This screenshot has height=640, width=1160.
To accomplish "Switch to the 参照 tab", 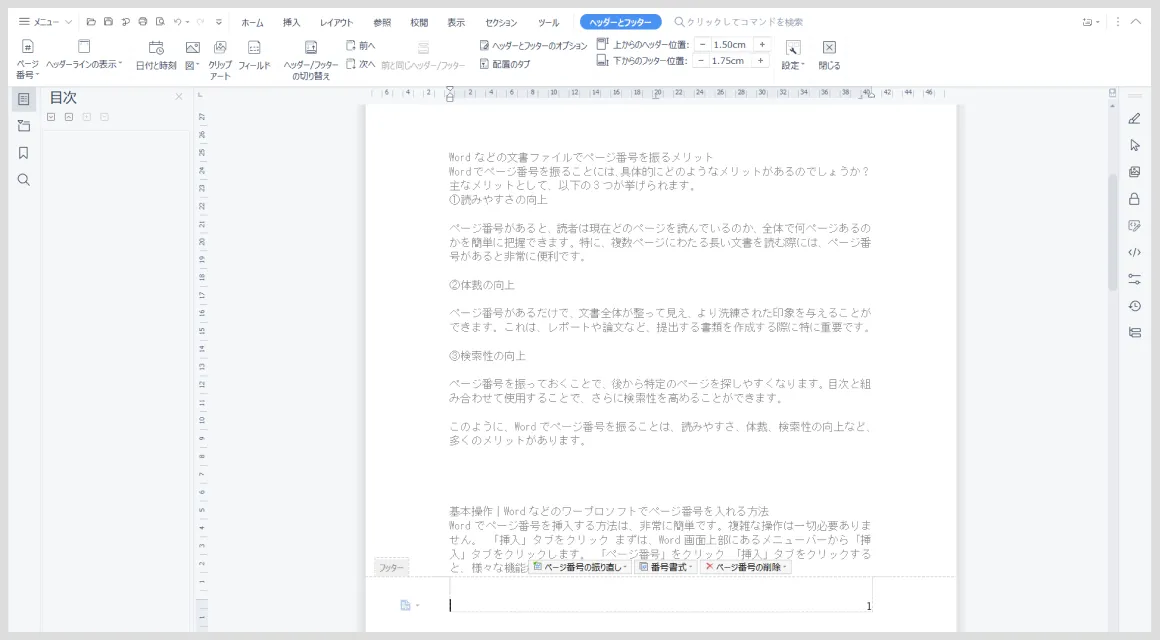I will (x=382, y=23).
